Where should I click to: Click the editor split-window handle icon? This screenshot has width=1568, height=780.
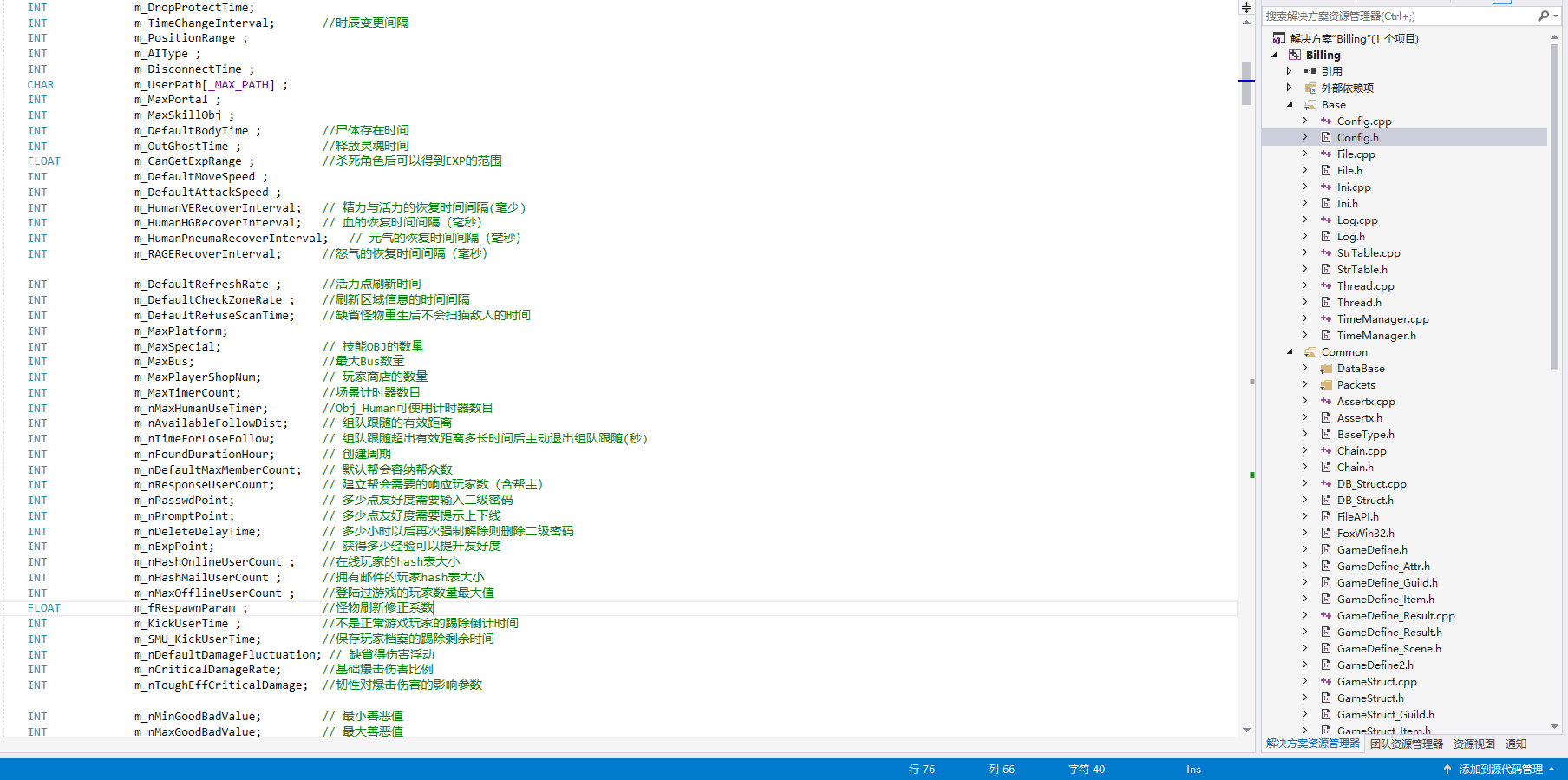click(1246, 8)
